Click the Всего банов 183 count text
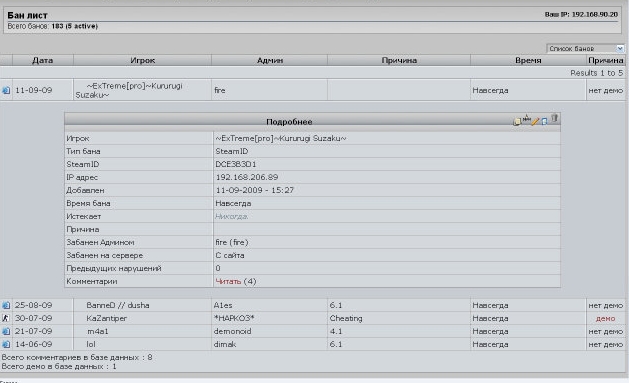629x383 pixels. 53,26
